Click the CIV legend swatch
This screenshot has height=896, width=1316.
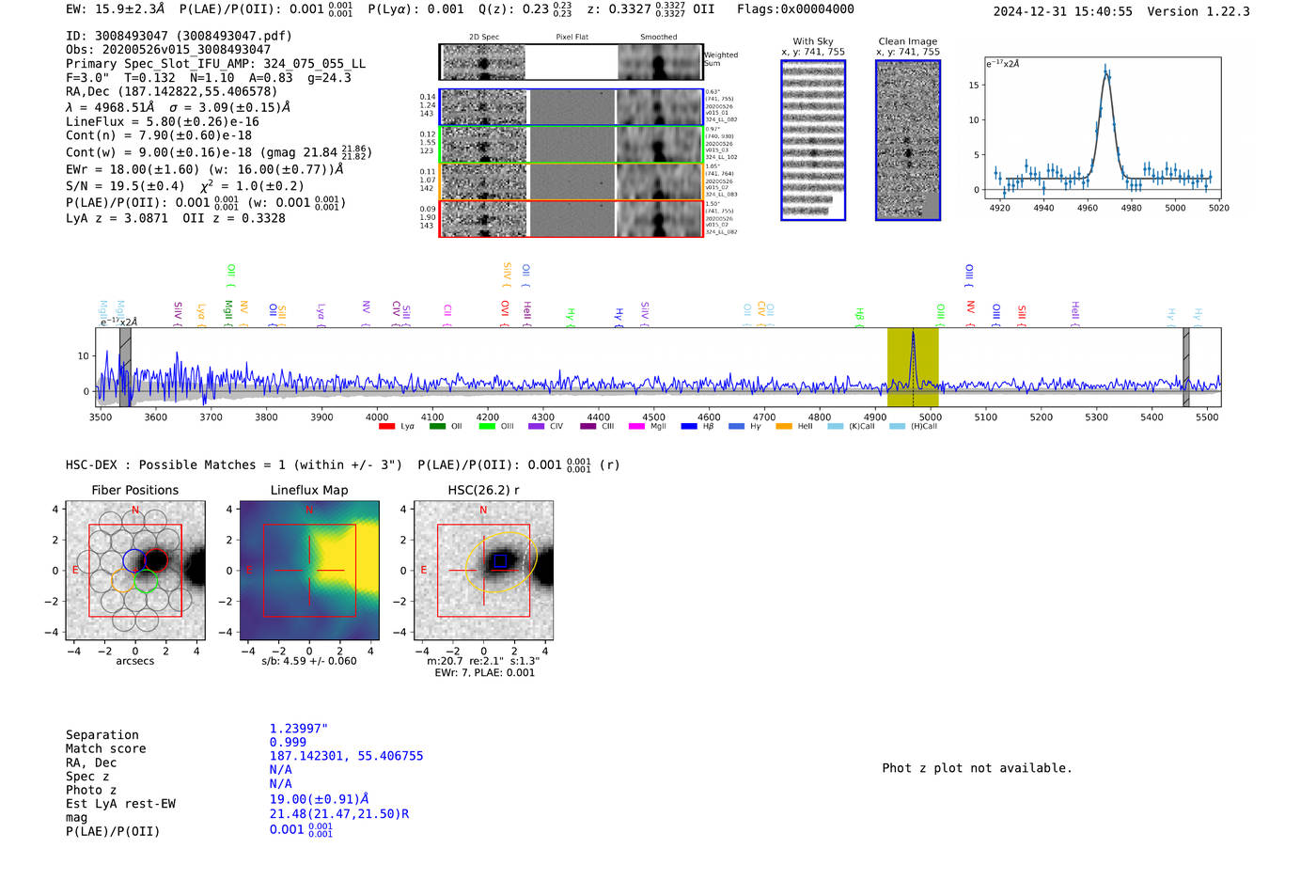pyautogui.click(x=536, y=427)
